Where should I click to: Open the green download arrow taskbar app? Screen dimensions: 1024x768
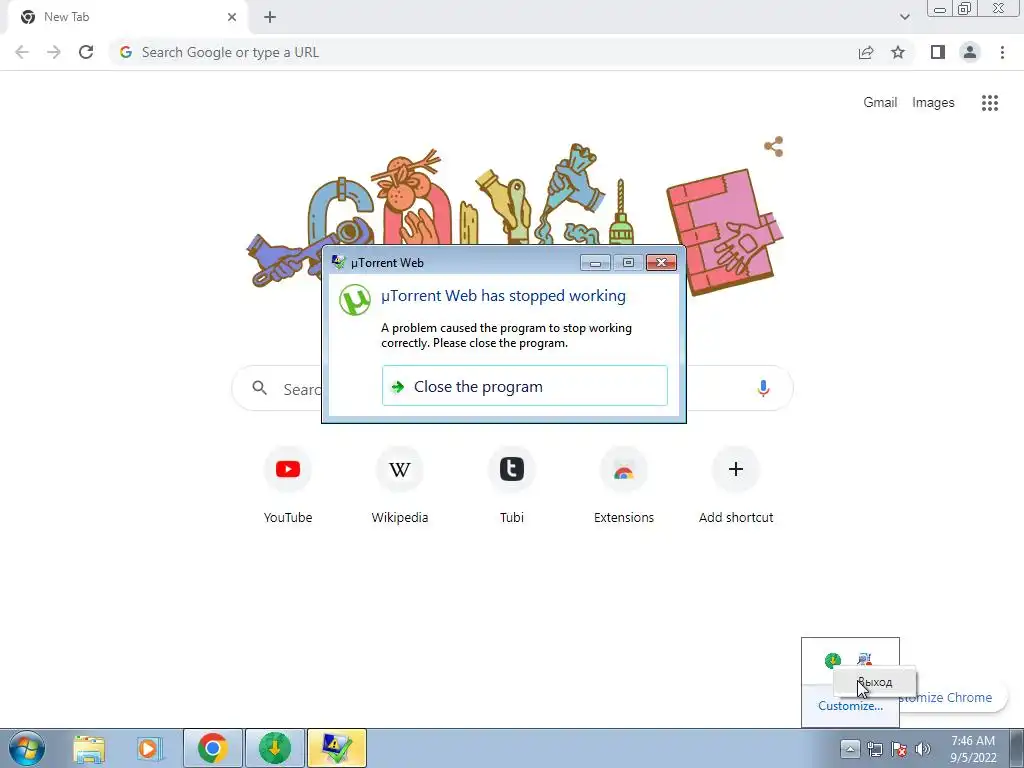tap(275, 748)
